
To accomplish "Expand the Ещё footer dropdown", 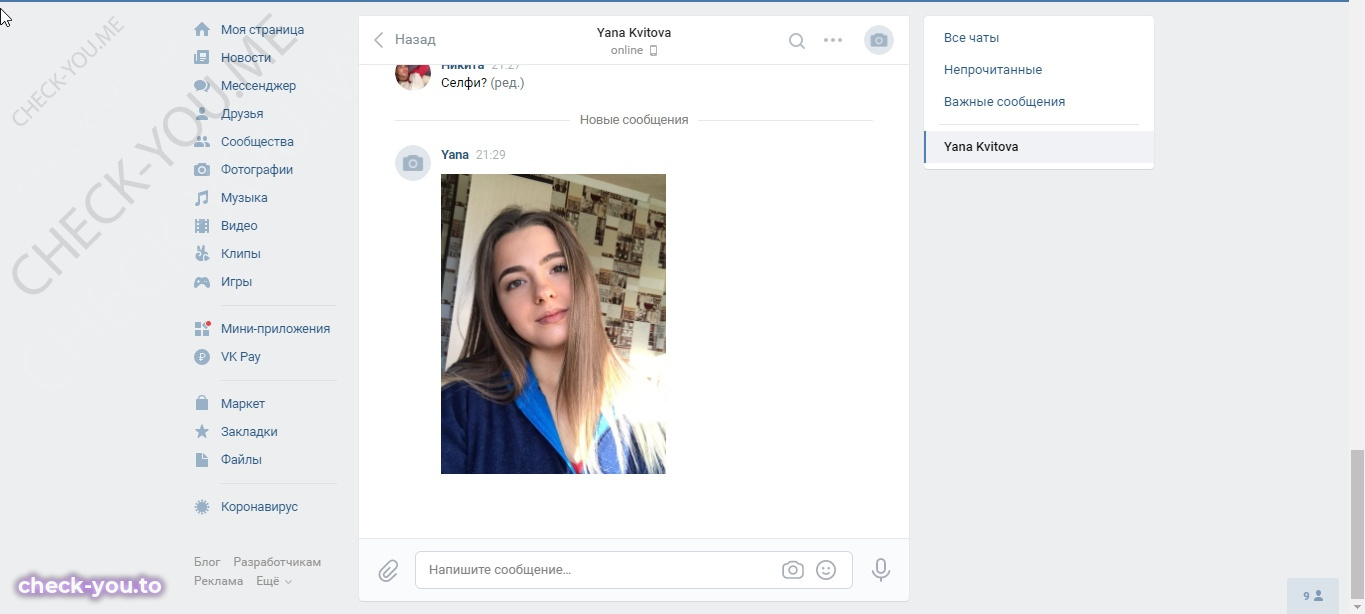I will click(x=273, y=581).
